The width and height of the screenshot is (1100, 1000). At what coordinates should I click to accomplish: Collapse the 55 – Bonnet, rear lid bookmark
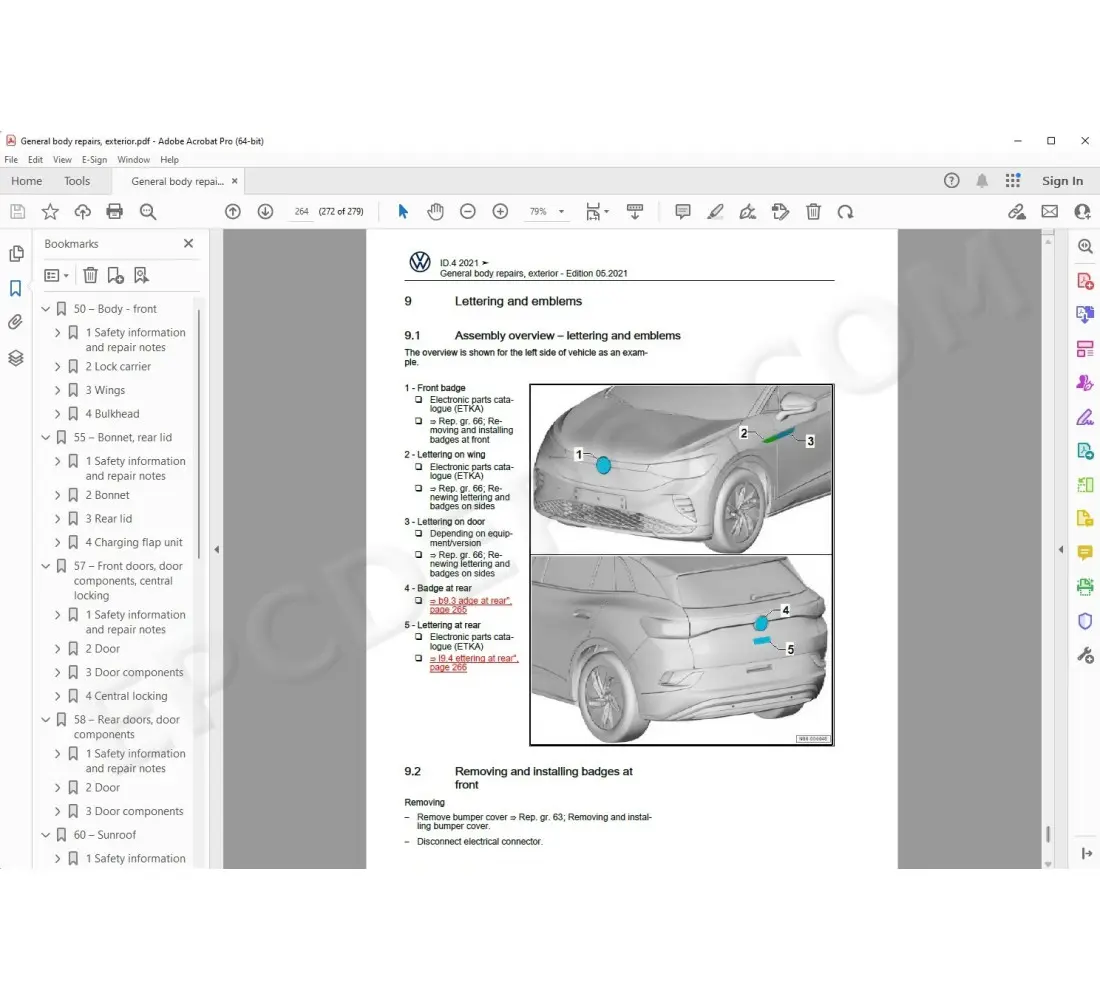[46, 437]
